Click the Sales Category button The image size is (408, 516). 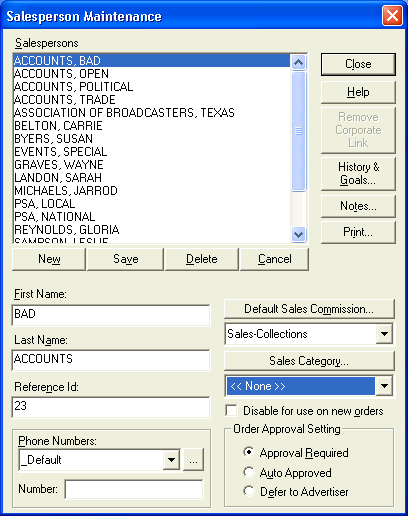(x=309, y=361)
